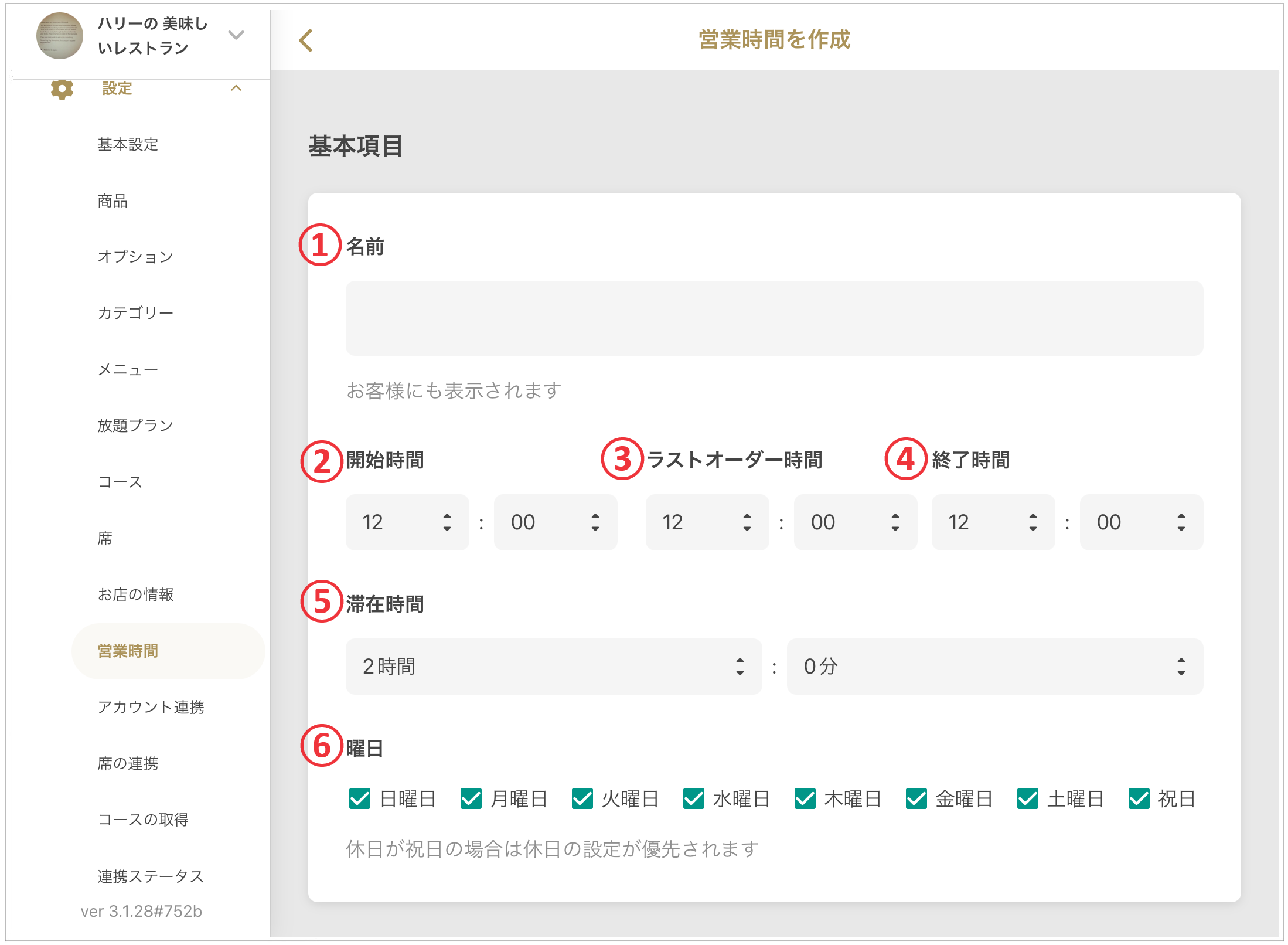Uncheck the 日曜日 checkbox
This screenshot has height=945, width=1288.
[360, 798]
